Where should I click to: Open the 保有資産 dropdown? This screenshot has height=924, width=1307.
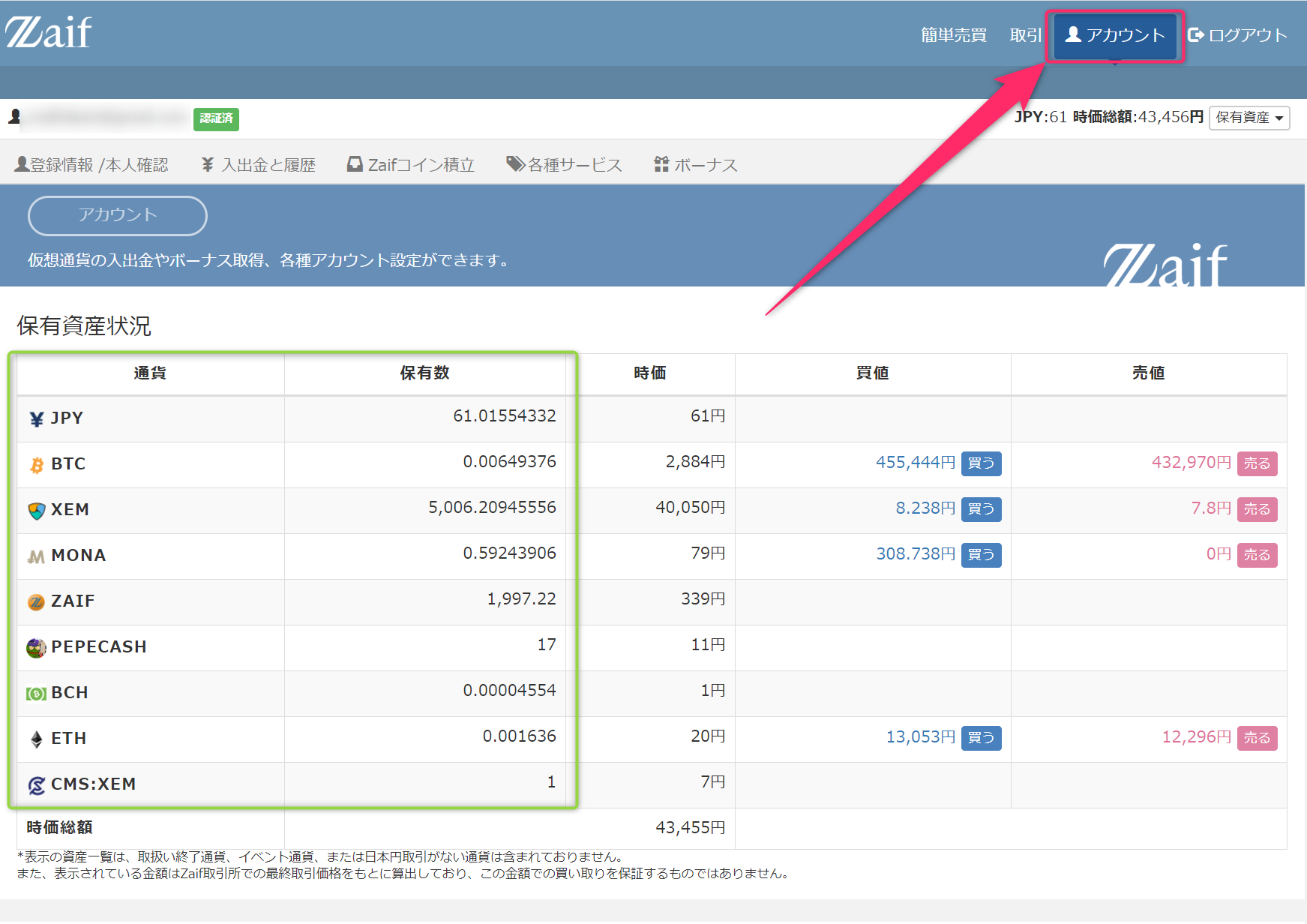[1249, 118]
